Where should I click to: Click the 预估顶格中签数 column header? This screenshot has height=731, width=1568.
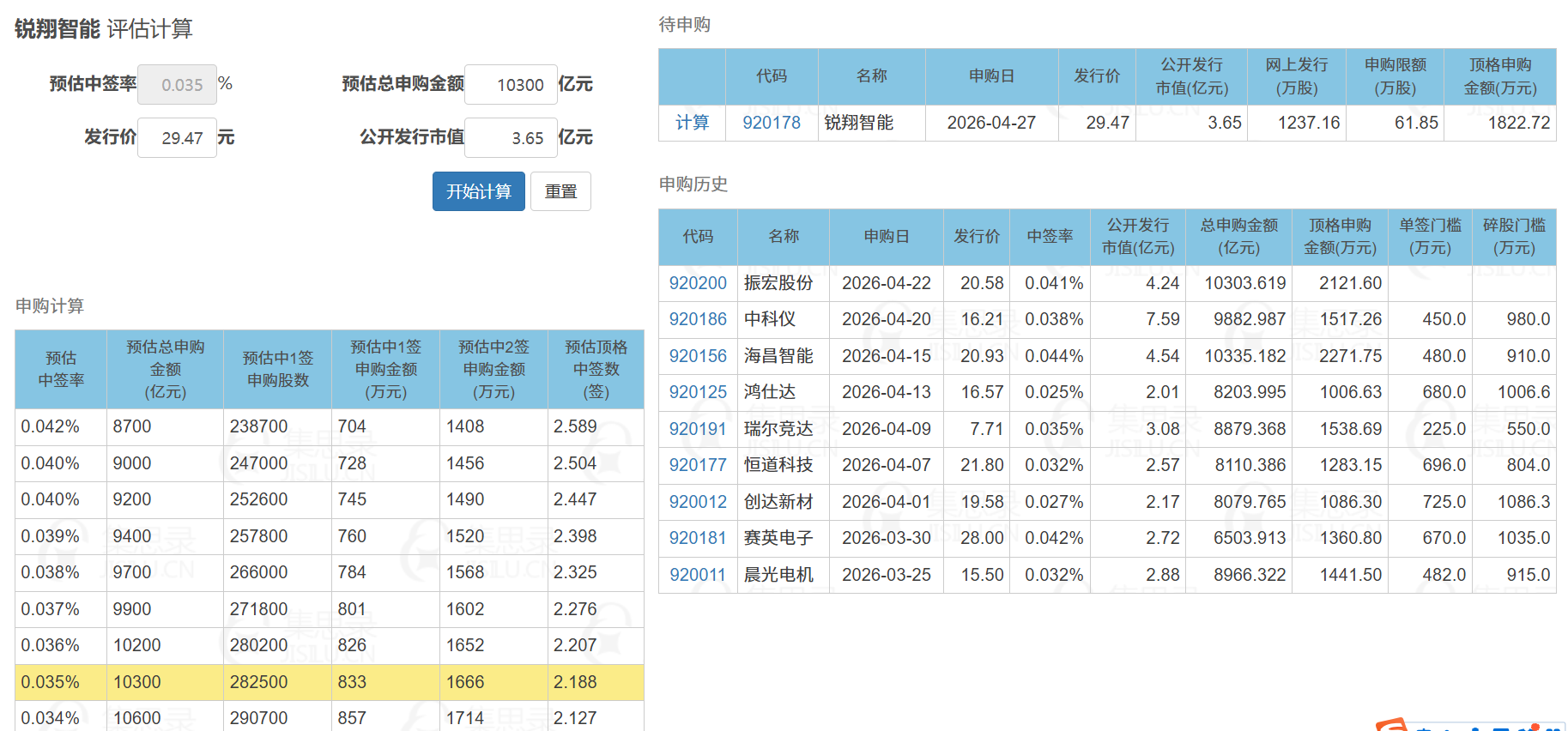[x=596, y=369]
